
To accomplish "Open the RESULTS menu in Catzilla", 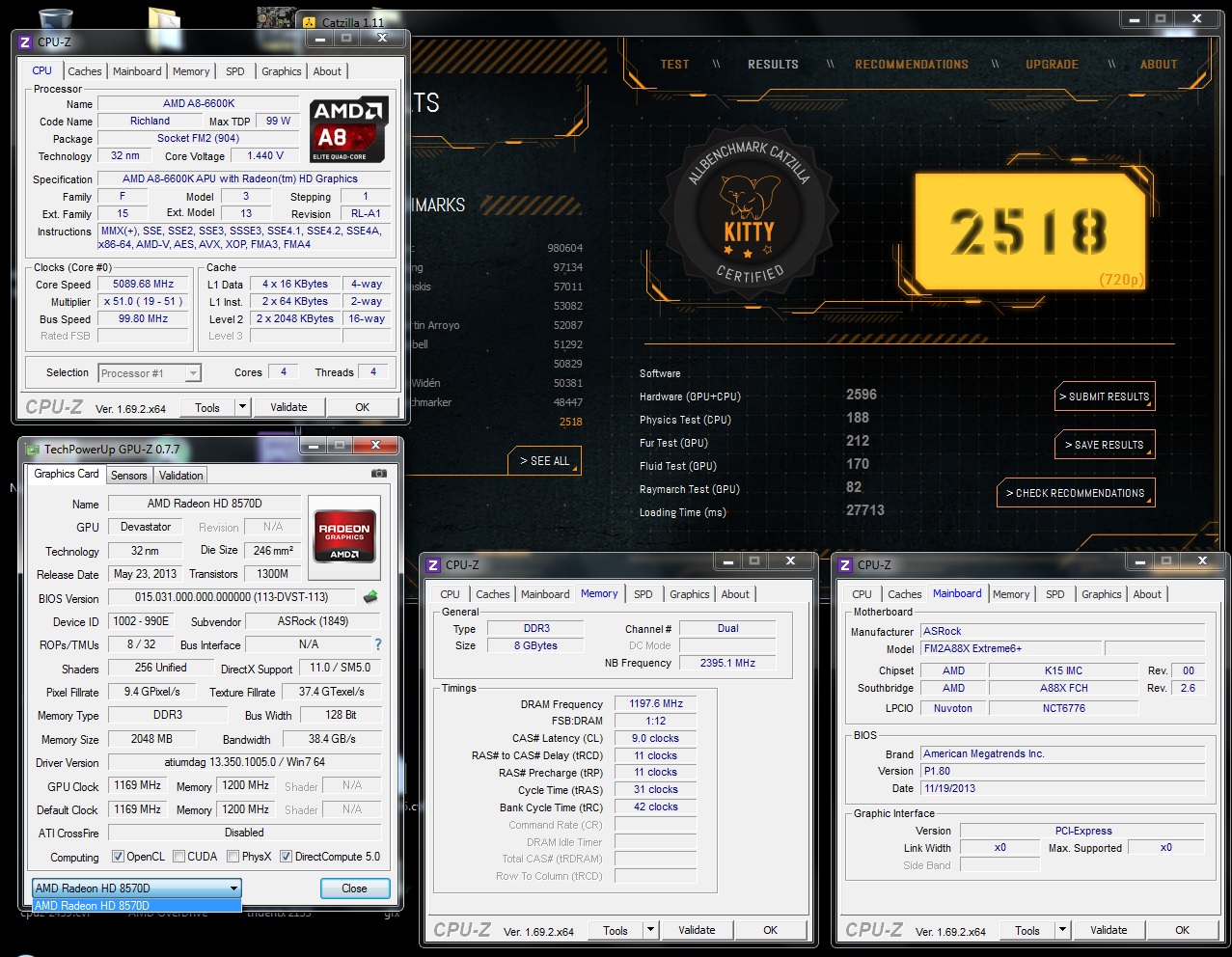I will (x=774, y=65).
